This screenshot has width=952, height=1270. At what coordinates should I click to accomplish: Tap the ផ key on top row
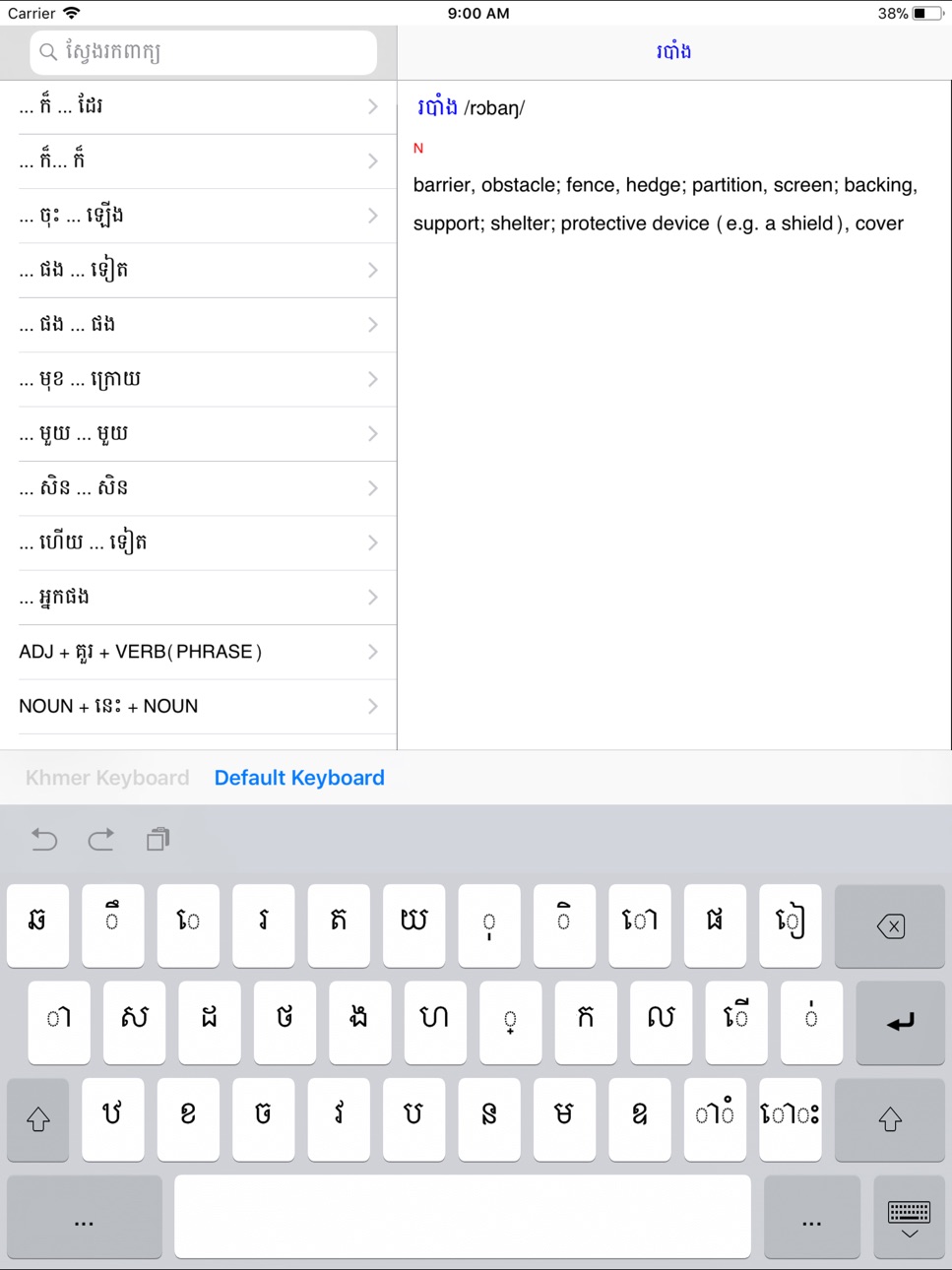pyautogui.click(x=715, y=925)
